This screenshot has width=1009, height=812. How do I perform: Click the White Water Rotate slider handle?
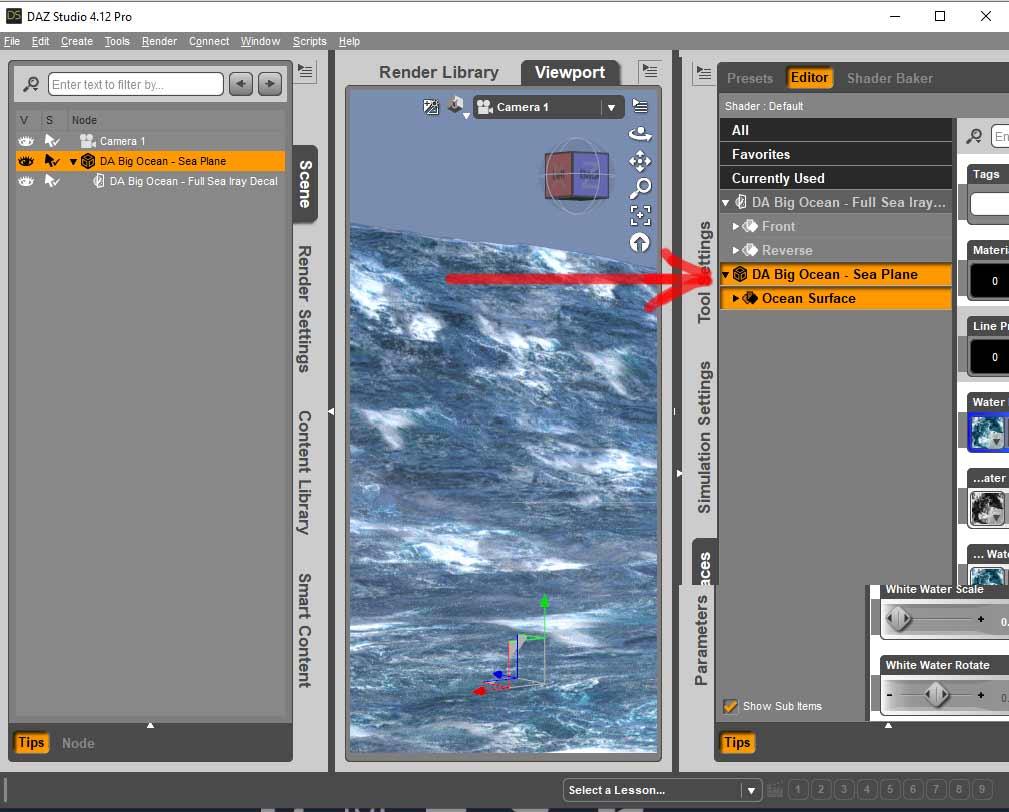[936, 695]
